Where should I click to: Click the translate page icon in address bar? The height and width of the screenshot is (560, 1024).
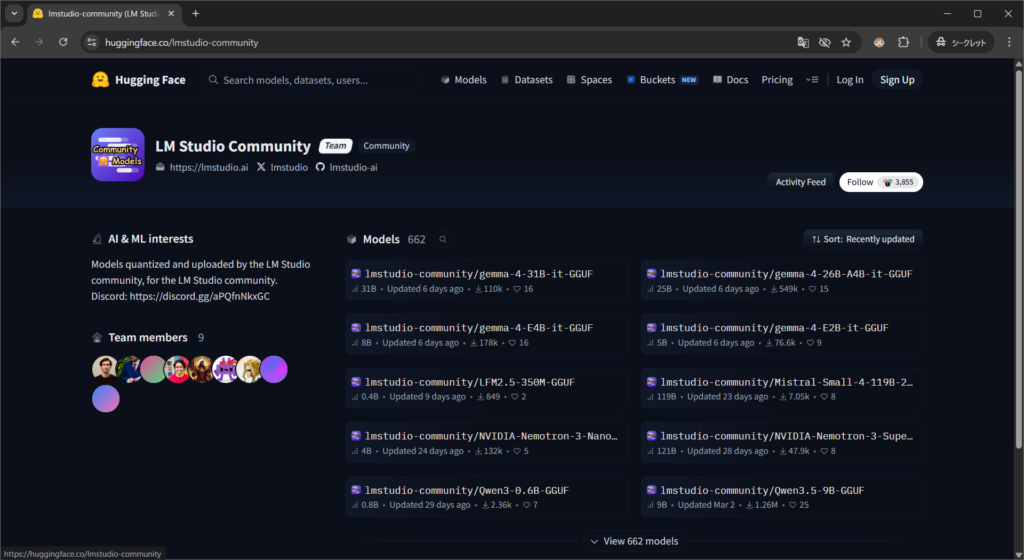tap(802, 43)
